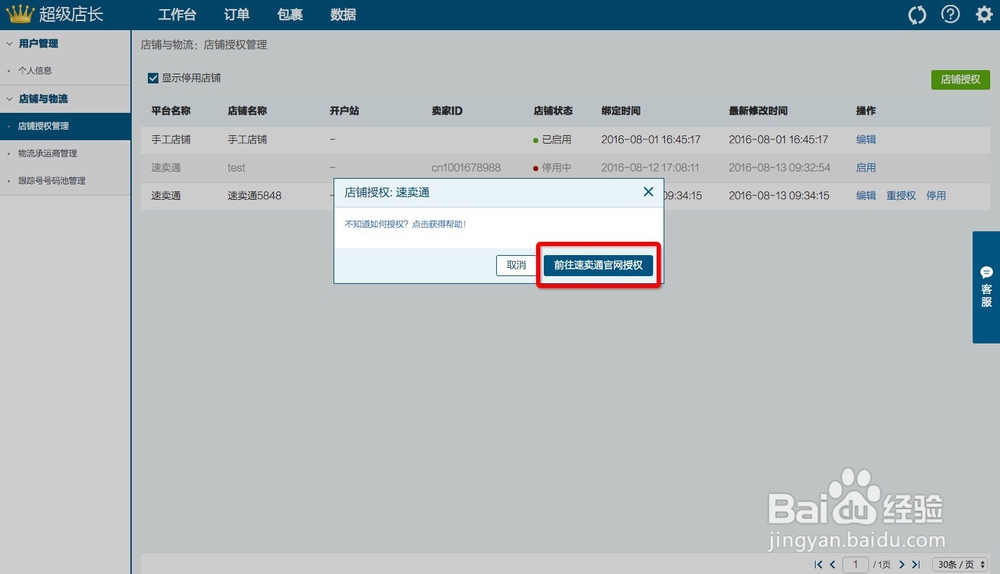Click the crown logo of 超级店长
The width and height of the screenshot is (1000, 574).
click(x=20, y=14)
